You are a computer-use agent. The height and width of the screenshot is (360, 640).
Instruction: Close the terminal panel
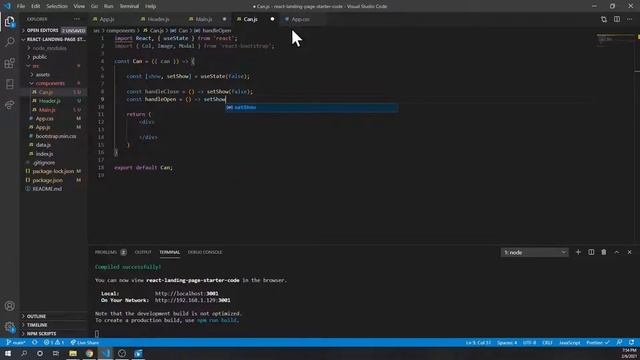click(629, 252)
